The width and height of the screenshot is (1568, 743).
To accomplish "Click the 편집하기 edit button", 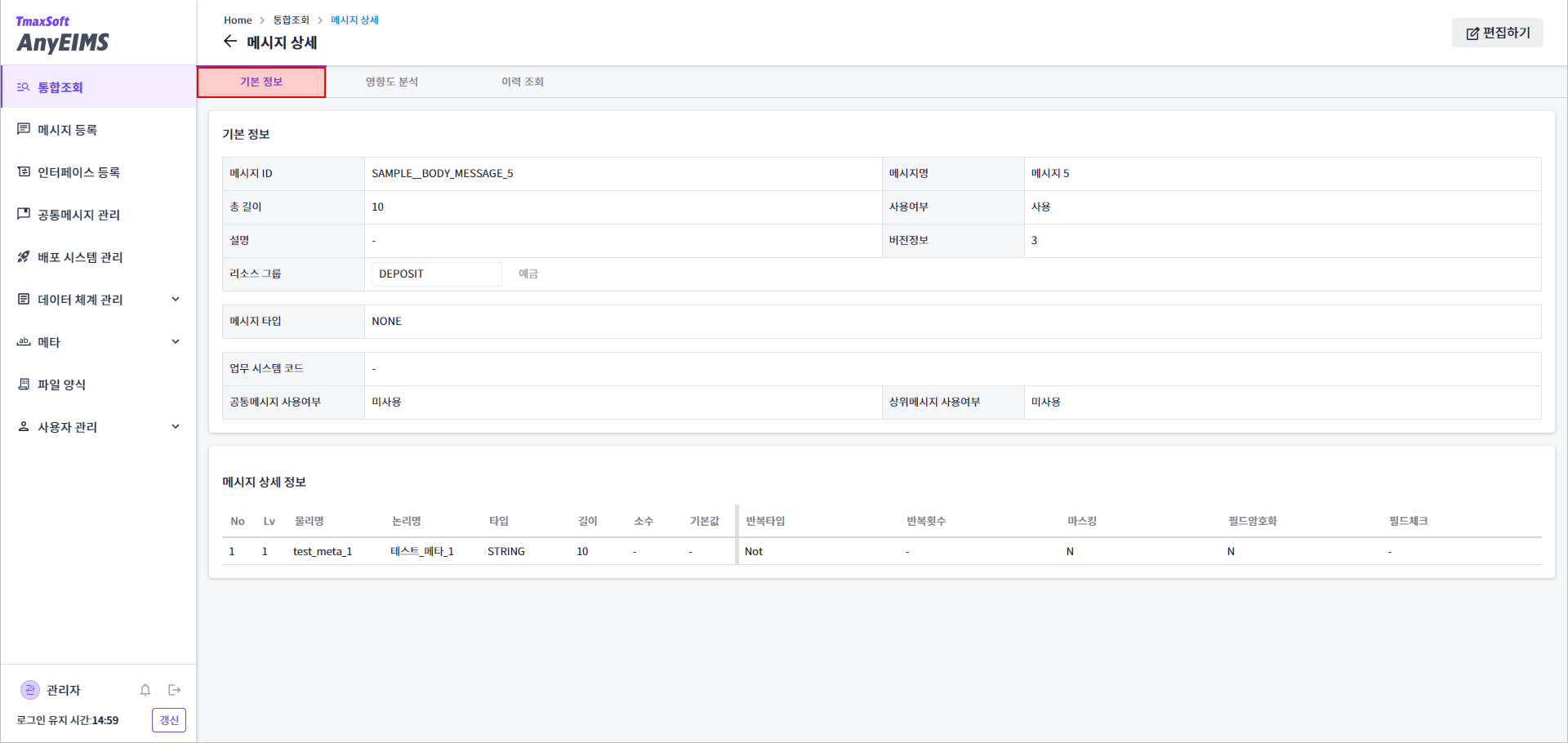I will click(1497, 33).
